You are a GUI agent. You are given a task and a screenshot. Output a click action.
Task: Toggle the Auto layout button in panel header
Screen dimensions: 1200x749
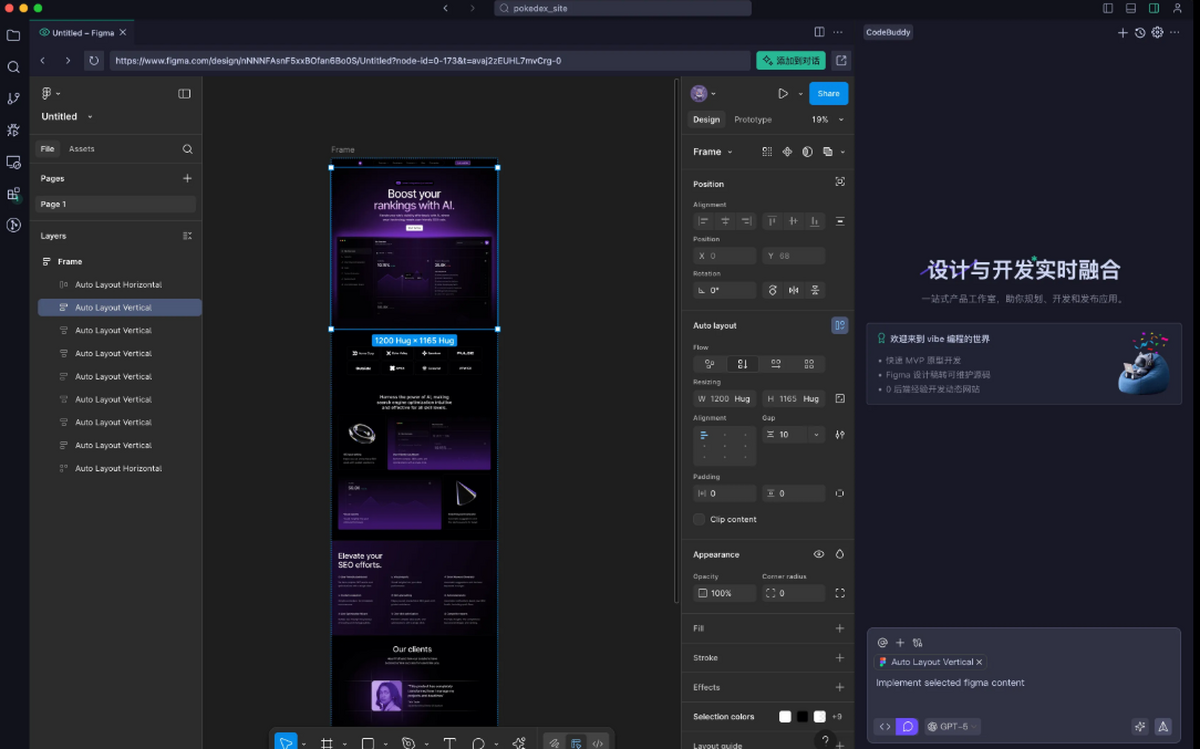click(839, 325)
